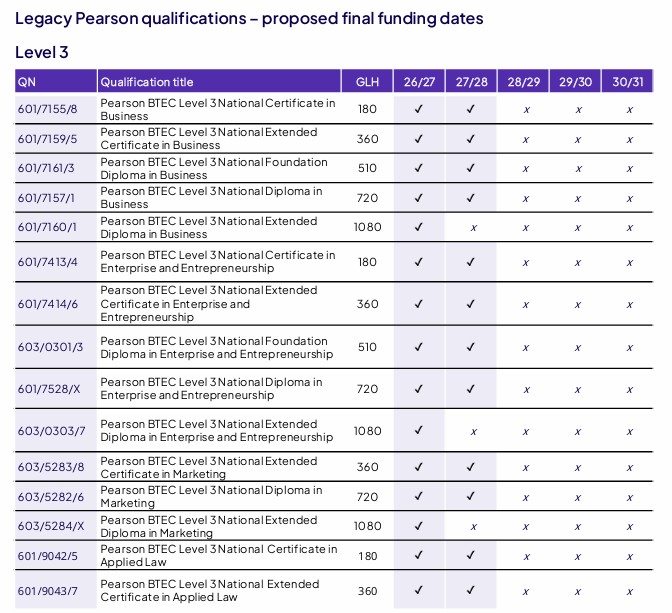The image size is (672, 613).
Task: Click the 1080 GLH value for Extended Diploma in Marketing
Action: click(x=367, y=526)
